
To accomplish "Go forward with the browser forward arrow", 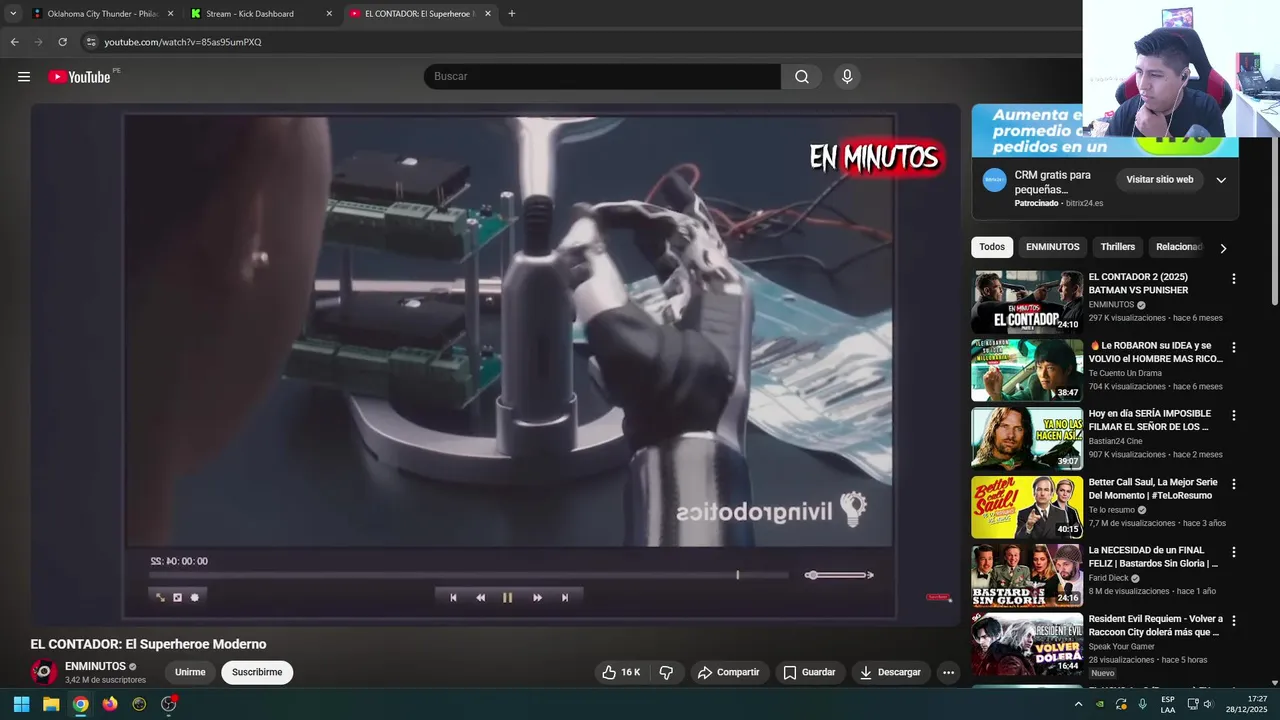I will click(x=38, y=42).
